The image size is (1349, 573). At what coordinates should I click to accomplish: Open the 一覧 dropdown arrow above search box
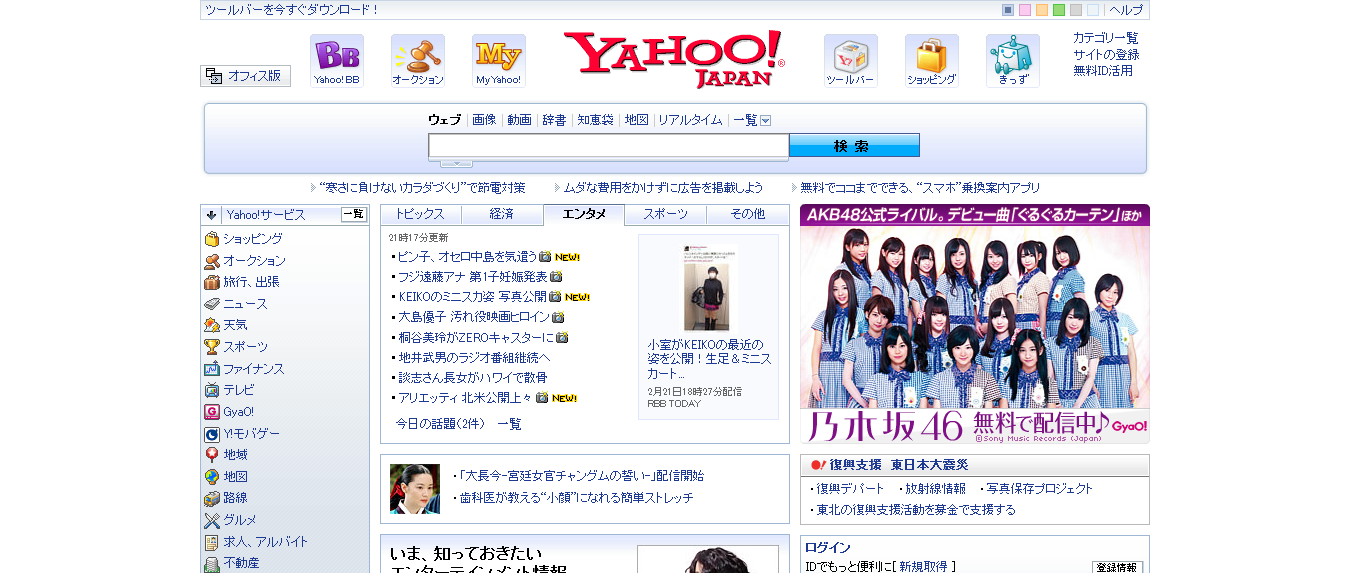pos(765,120)
